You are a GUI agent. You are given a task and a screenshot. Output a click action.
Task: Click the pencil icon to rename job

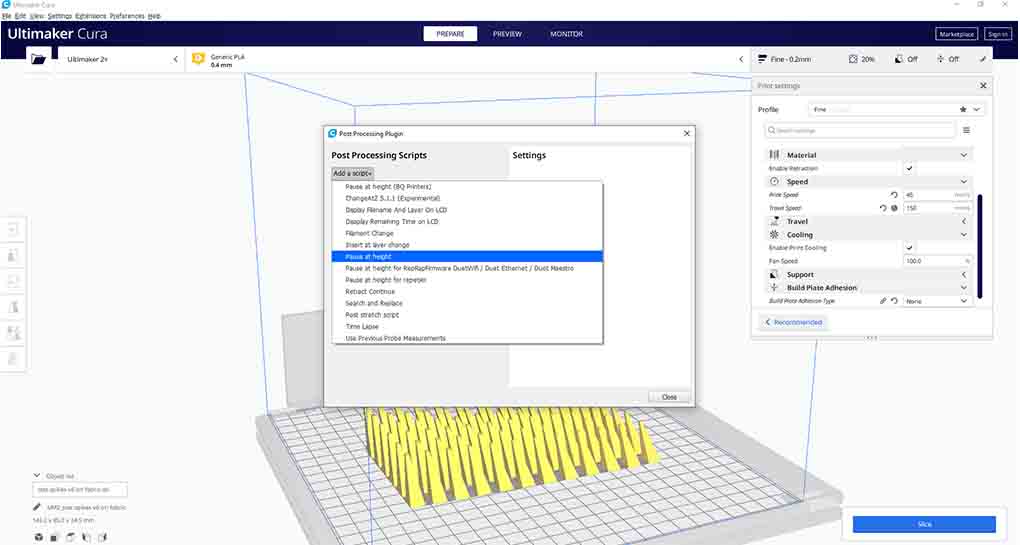(x=37, y=507)
